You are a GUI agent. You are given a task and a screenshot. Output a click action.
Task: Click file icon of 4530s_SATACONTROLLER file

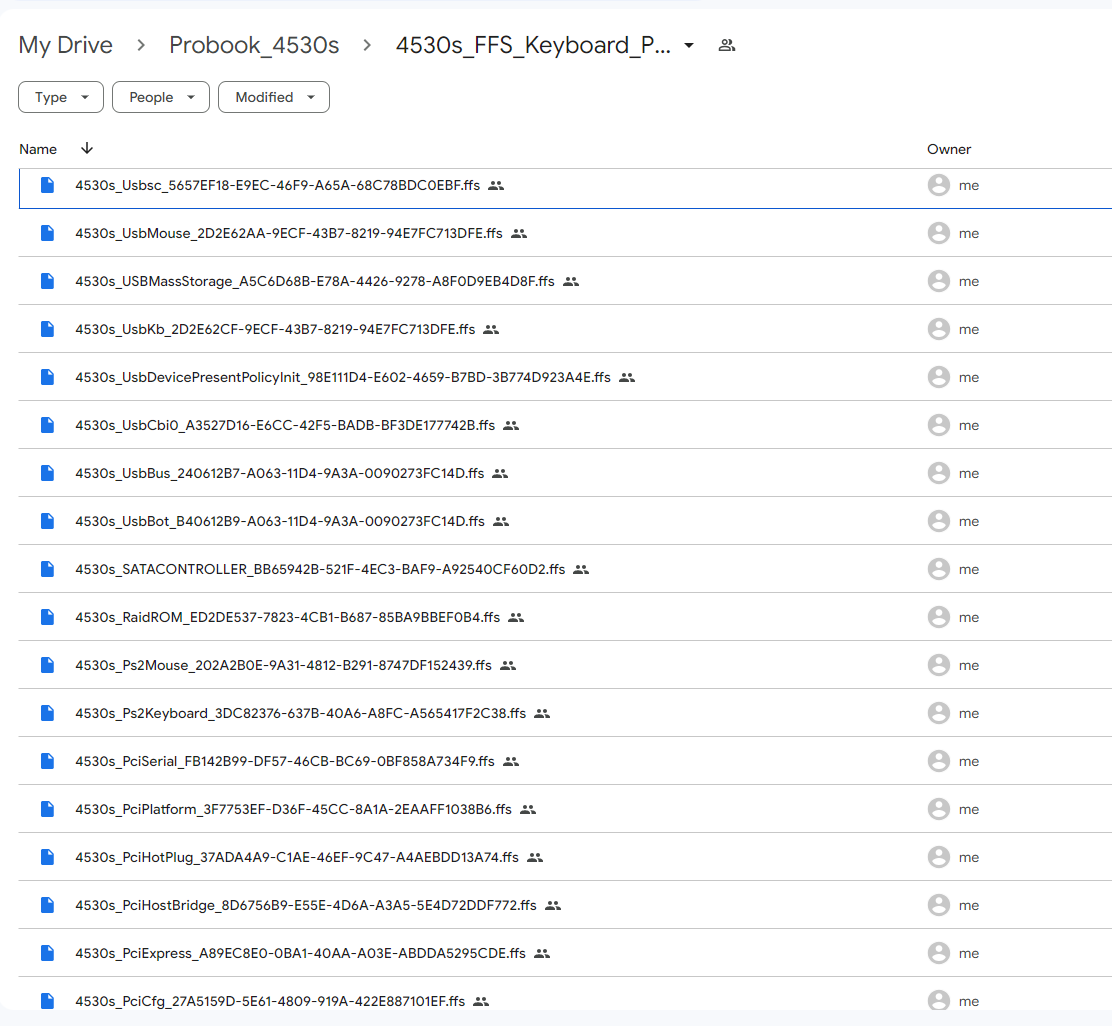tap(48, 569)
